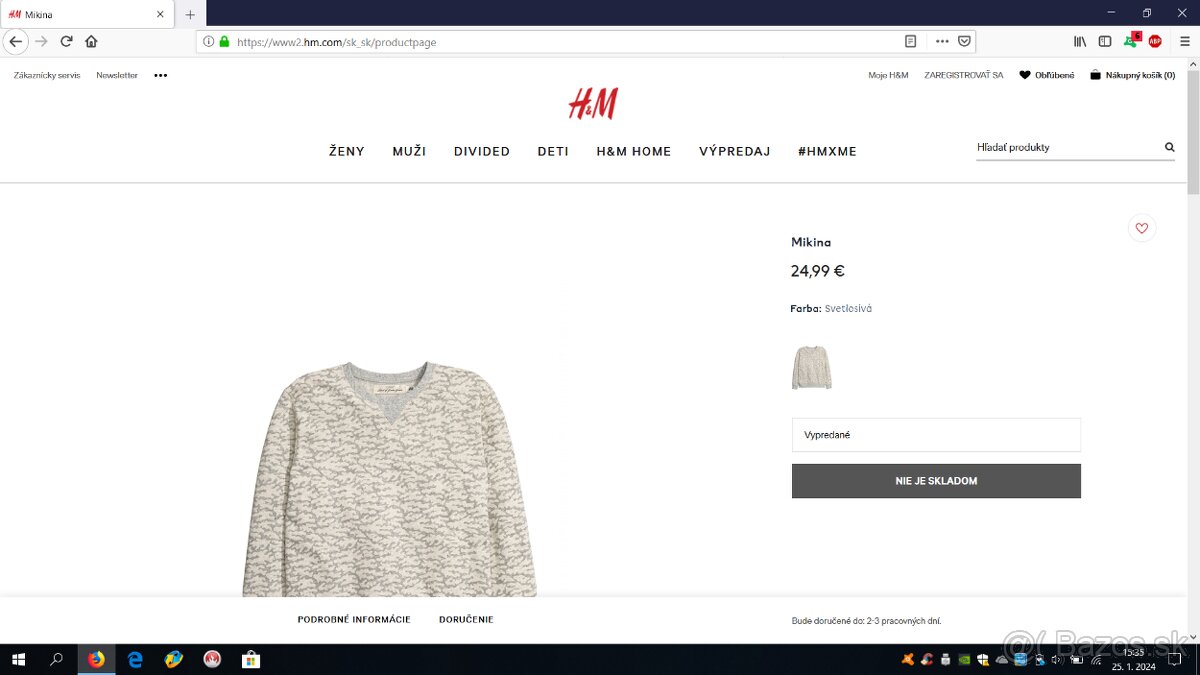Click the H&M logo
This screenshot has width=1200, height=675.
click(x=593, y=103)
